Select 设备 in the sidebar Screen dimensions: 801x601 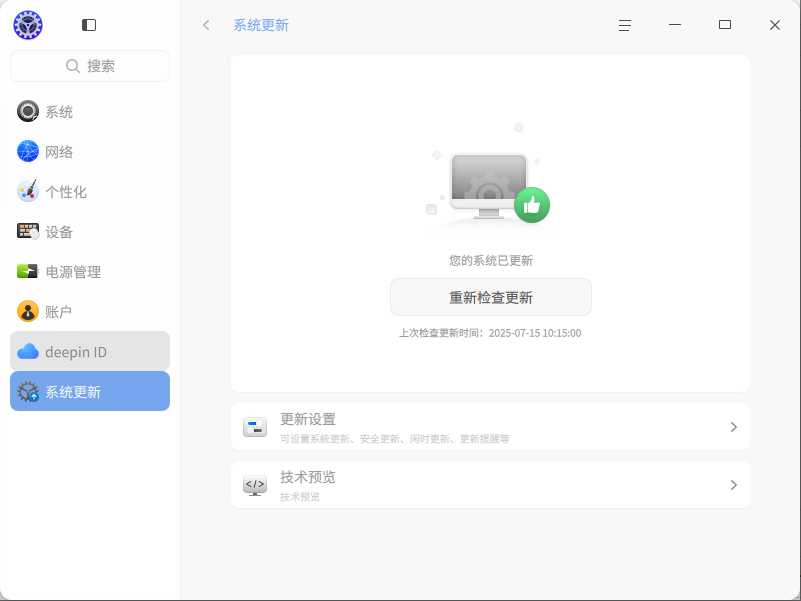click(90, 232)
